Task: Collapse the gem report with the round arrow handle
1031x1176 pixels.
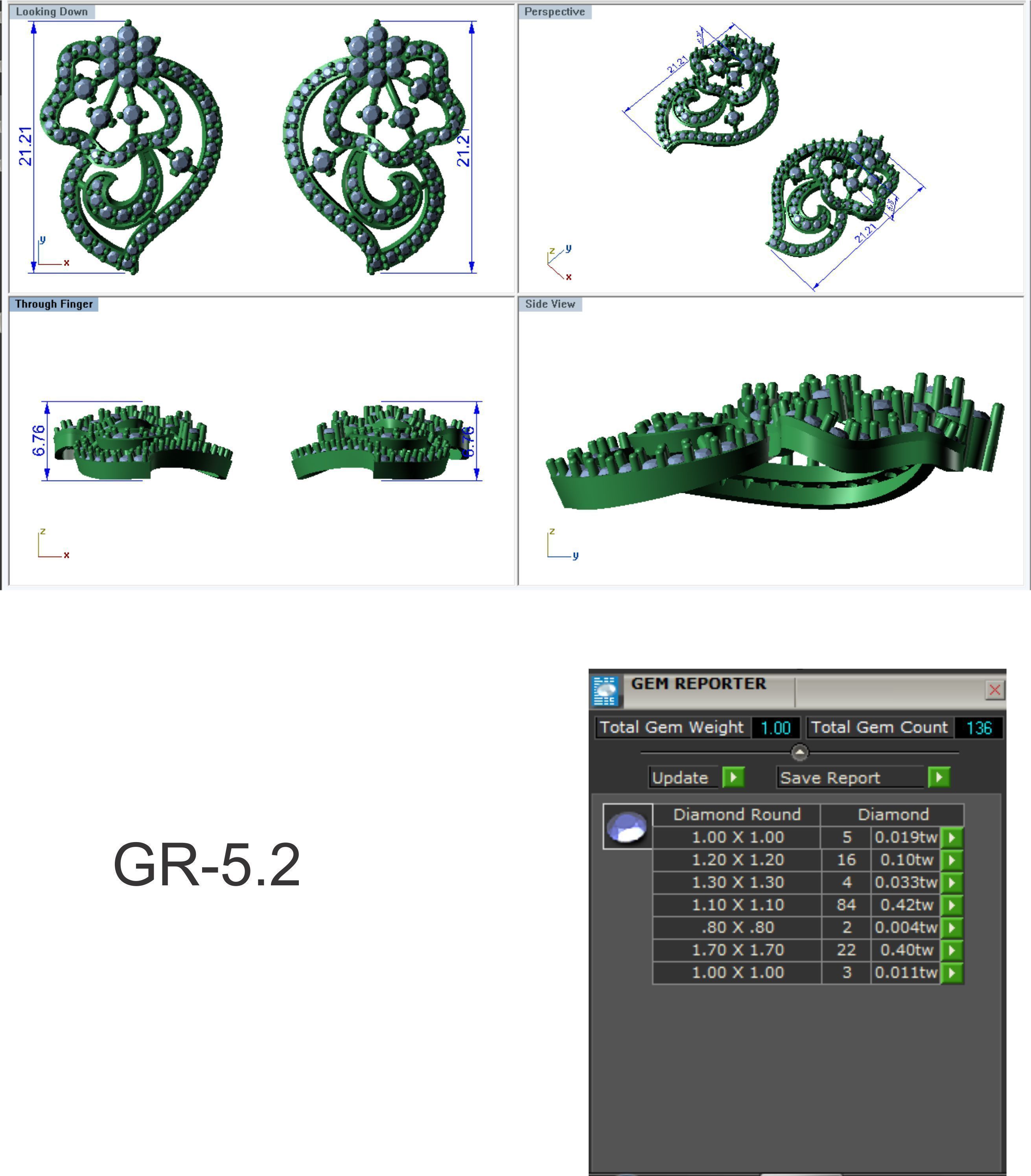Action: point(800,752)
